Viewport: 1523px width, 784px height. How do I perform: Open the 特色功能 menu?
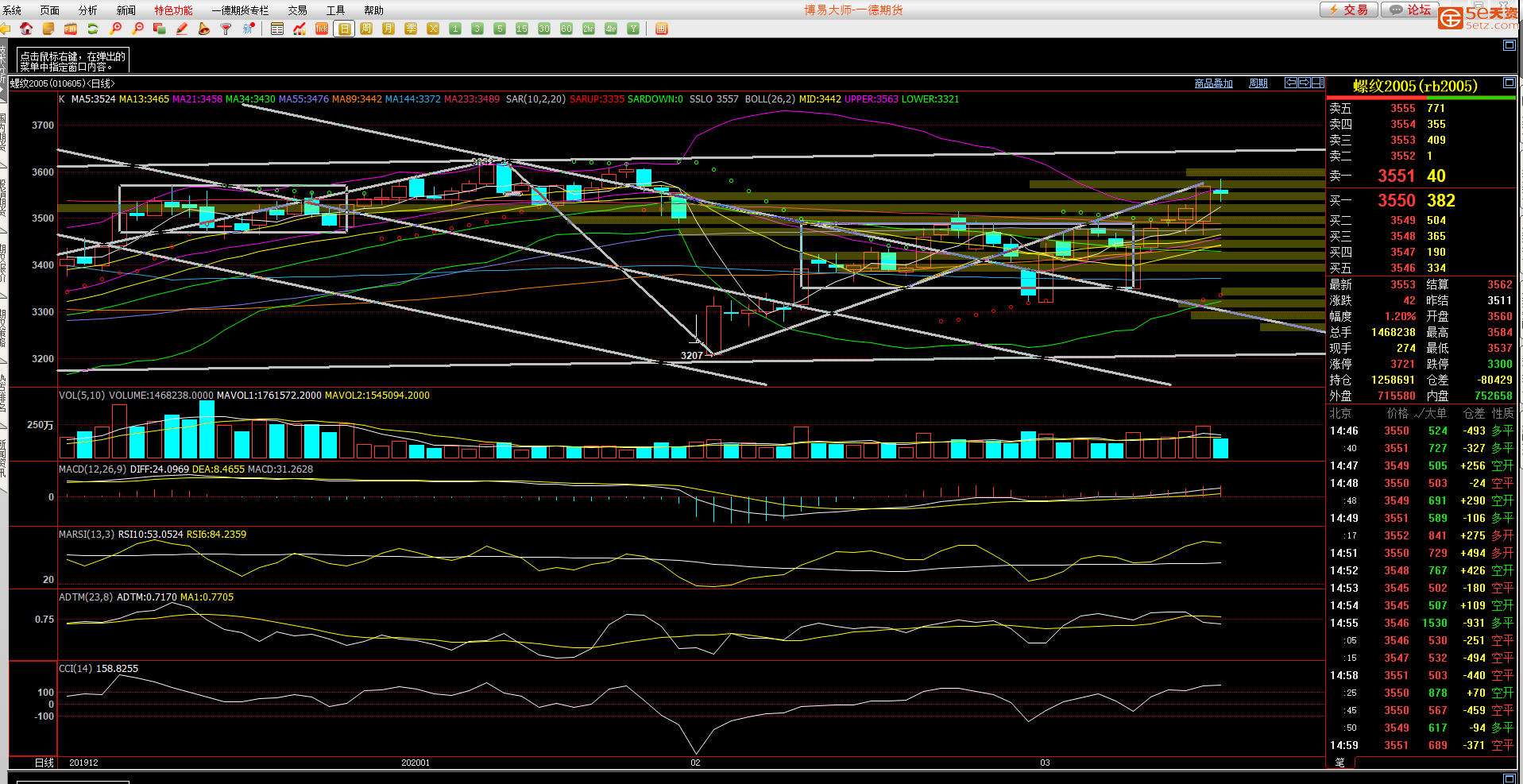pos(173,10)
